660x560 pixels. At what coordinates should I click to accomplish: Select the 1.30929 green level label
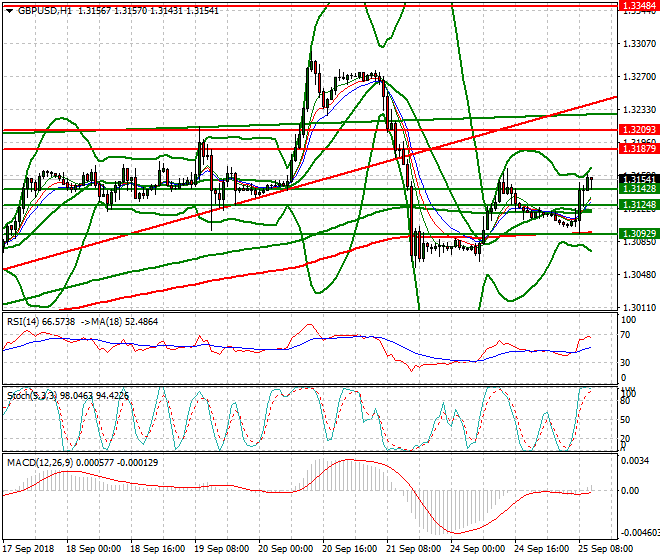(639, 234)
